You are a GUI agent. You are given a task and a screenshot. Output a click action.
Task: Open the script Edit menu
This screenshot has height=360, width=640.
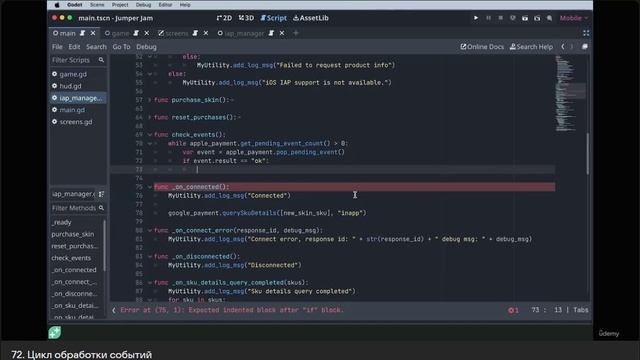click(x=74, y=47)
